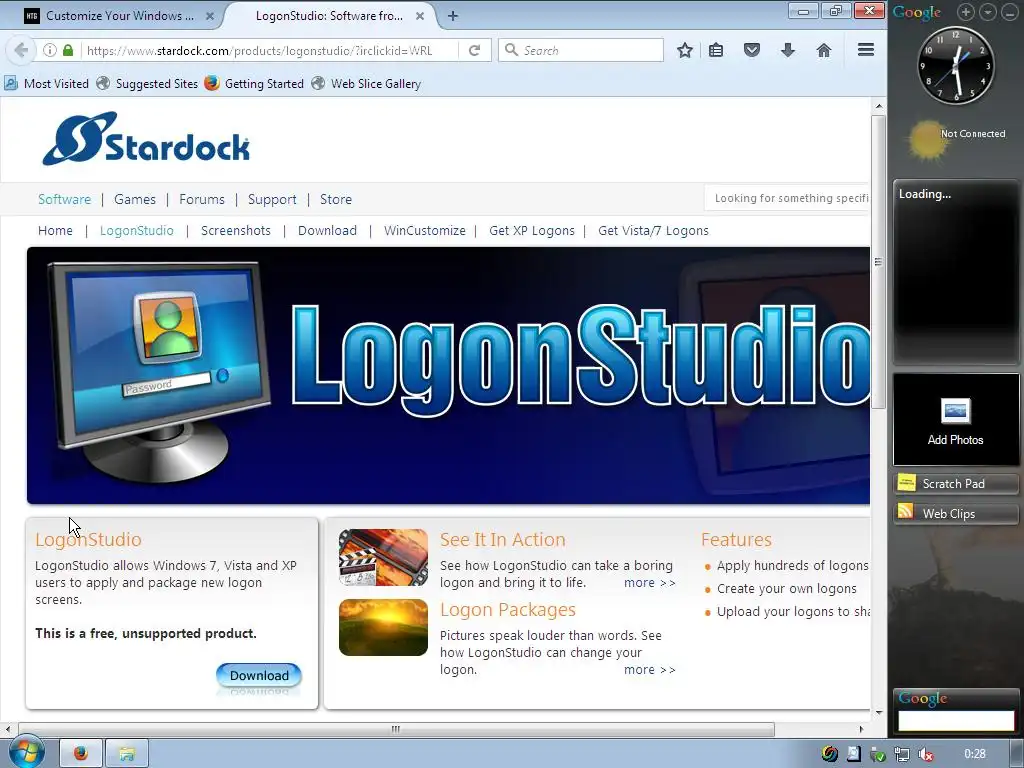1024x768 pixels.
Task: Select LogonStudio sub-navigation link
Action: coord(136,231)
